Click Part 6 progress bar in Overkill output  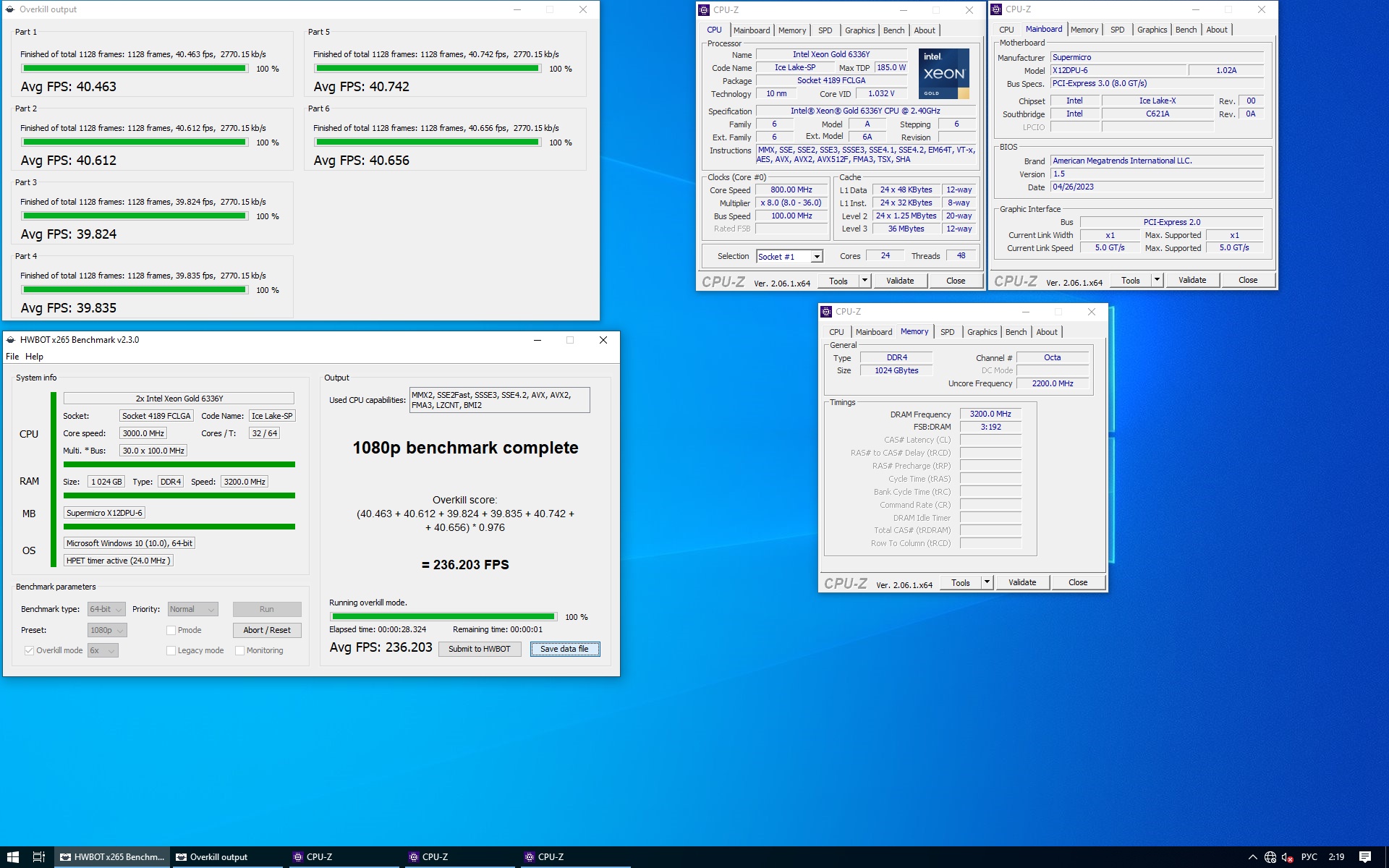[x=428, y=142]
